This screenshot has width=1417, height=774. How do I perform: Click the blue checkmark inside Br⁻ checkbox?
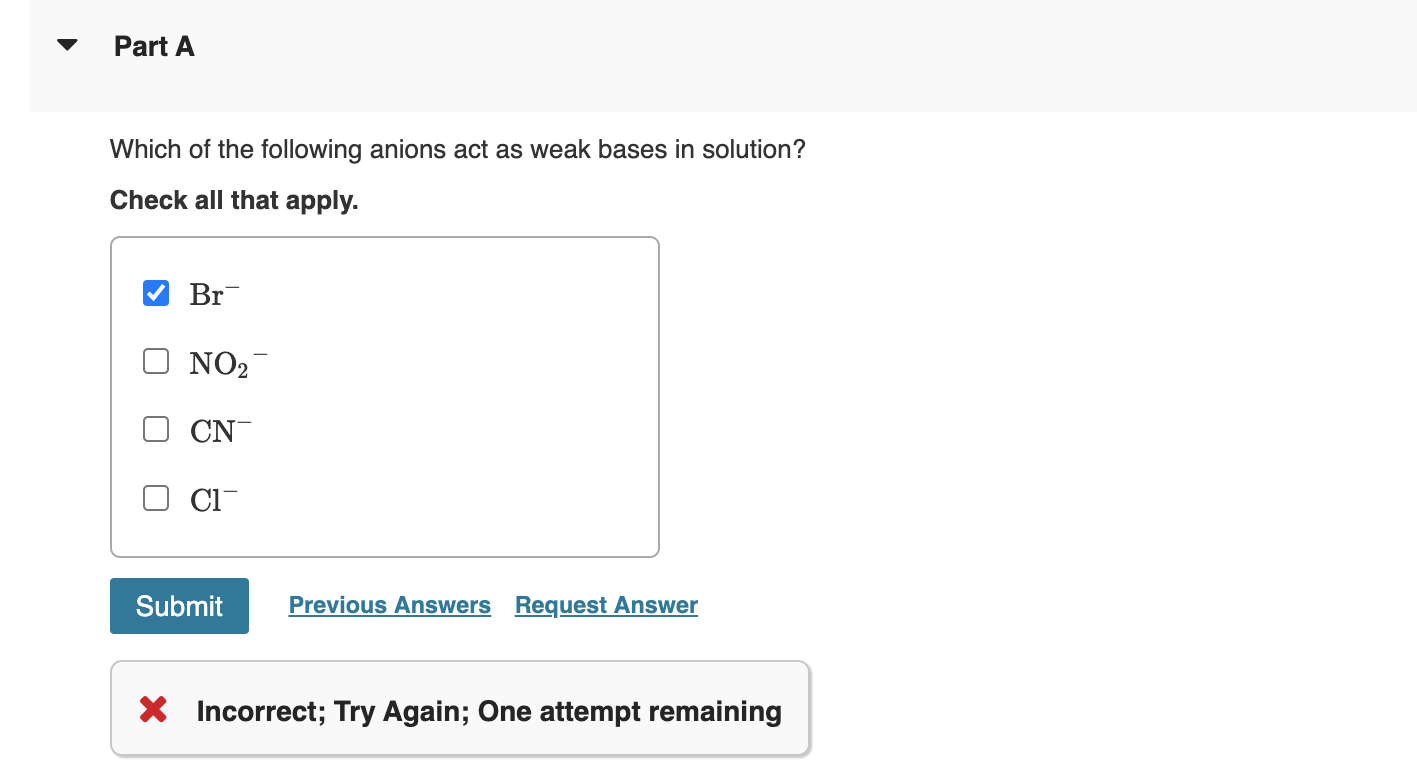pyautogui.click(x=155, y=292)
